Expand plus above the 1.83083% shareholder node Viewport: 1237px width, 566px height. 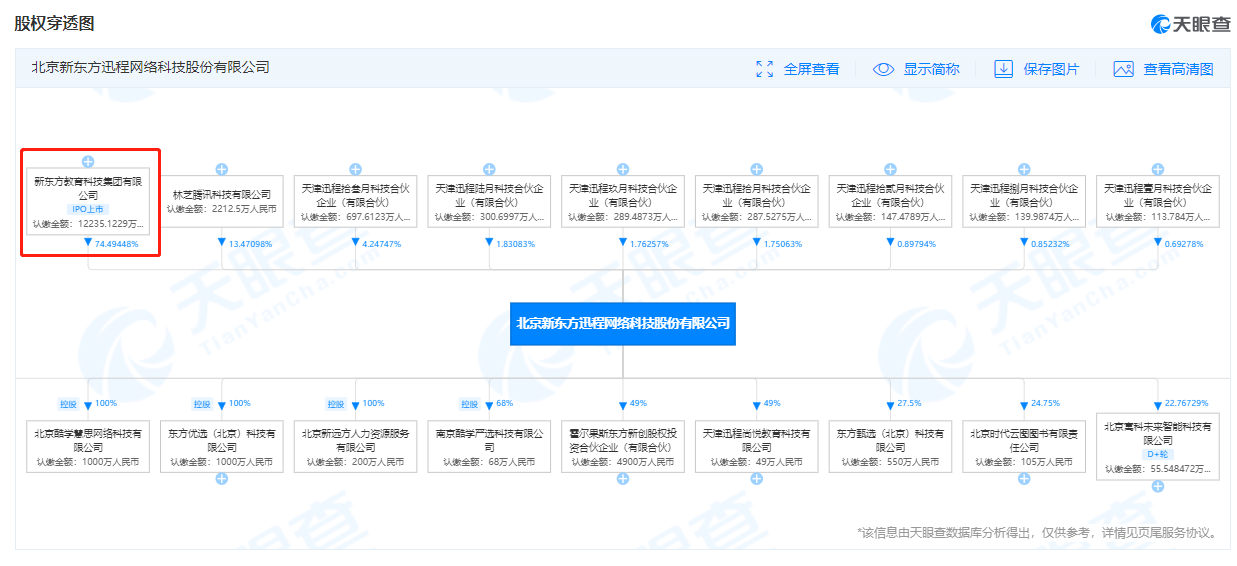pyautogui.click(x=489, y=169)
